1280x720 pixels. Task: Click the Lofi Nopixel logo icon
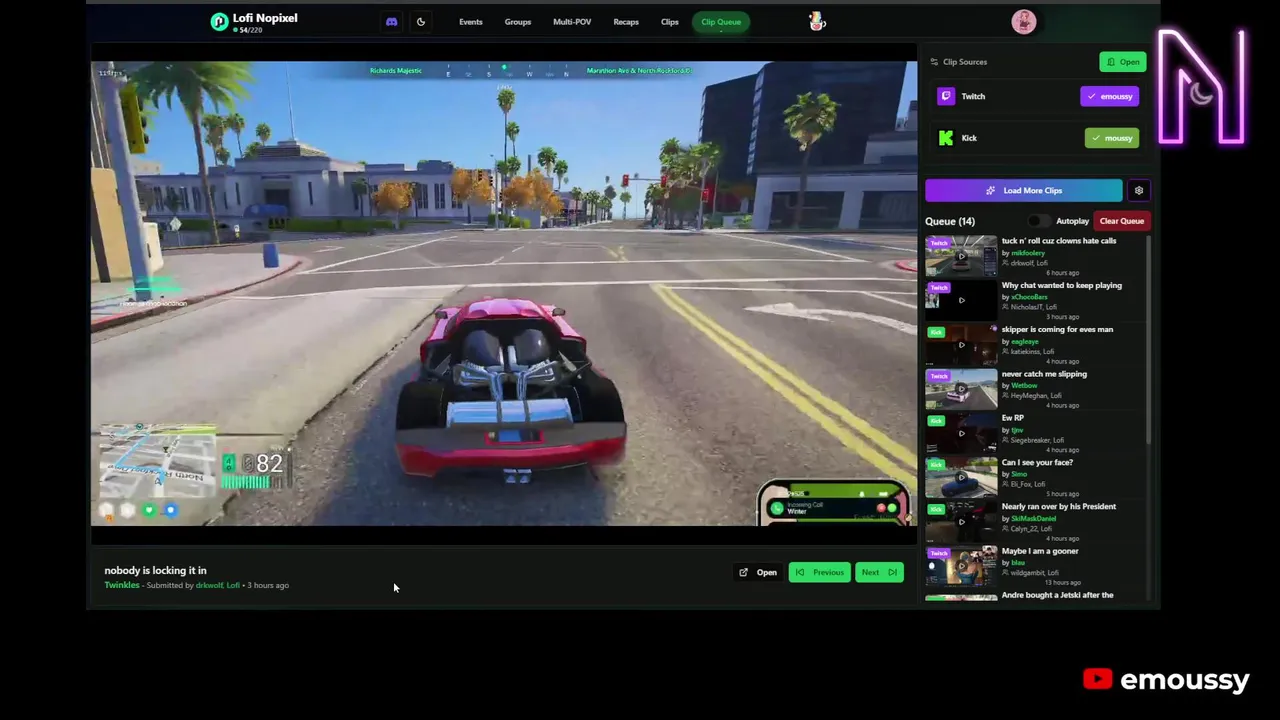click(219, 22)
